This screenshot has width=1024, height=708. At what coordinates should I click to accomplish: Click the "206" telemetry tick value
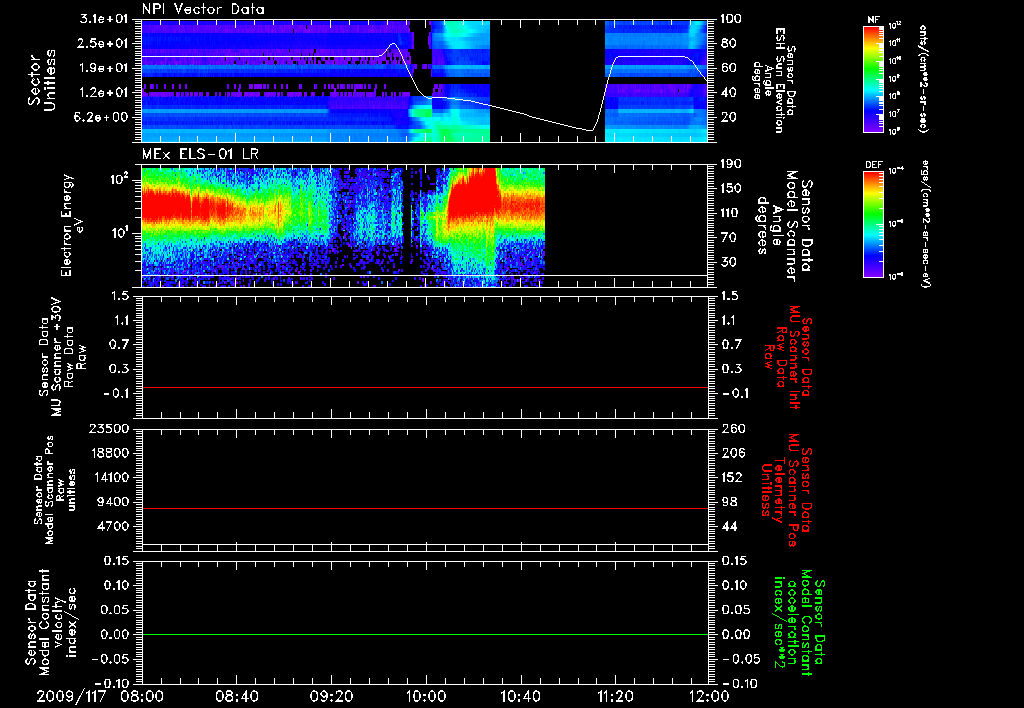(x=733, y=453)
